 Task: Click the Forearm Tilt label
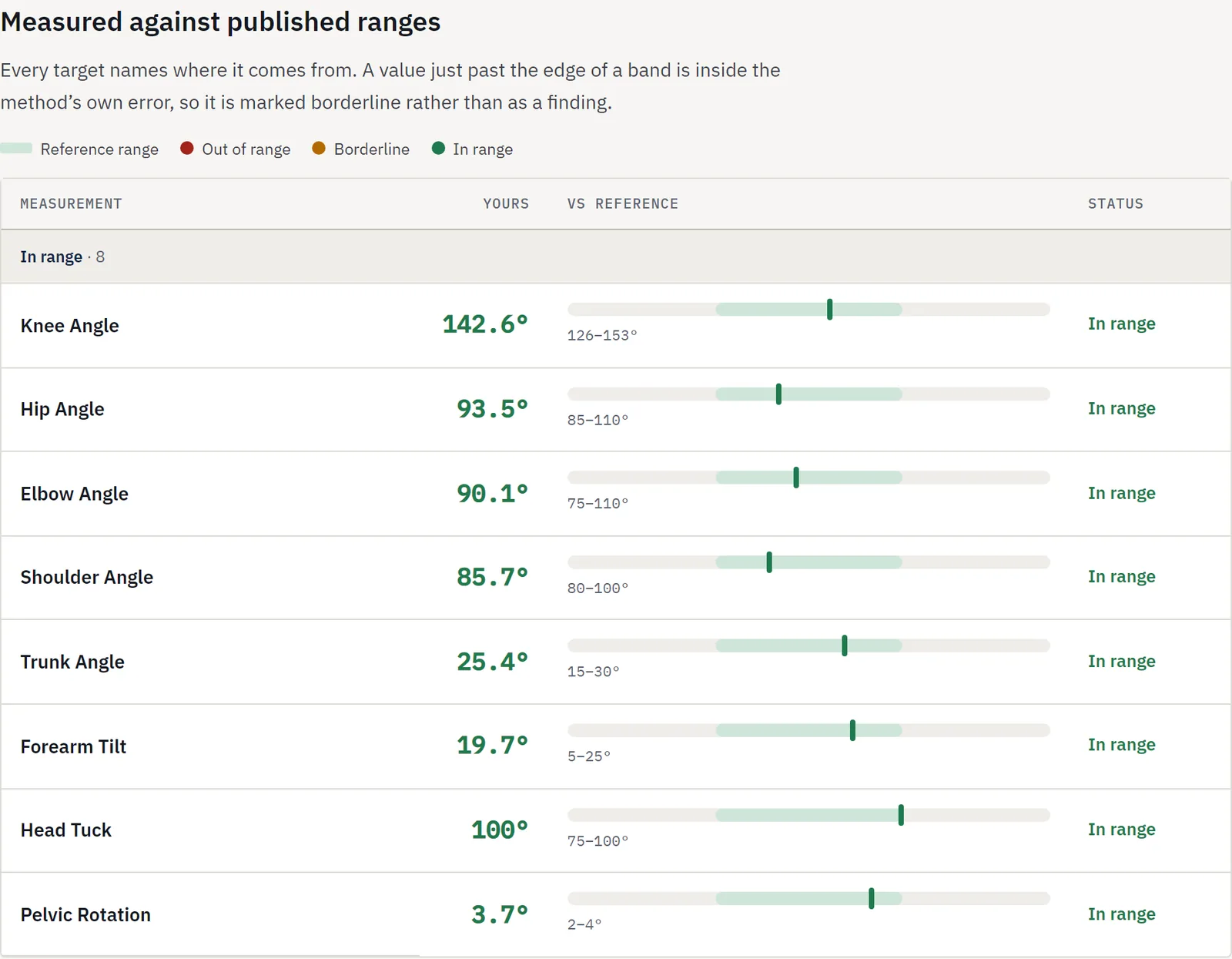click(x=73, y=746)
